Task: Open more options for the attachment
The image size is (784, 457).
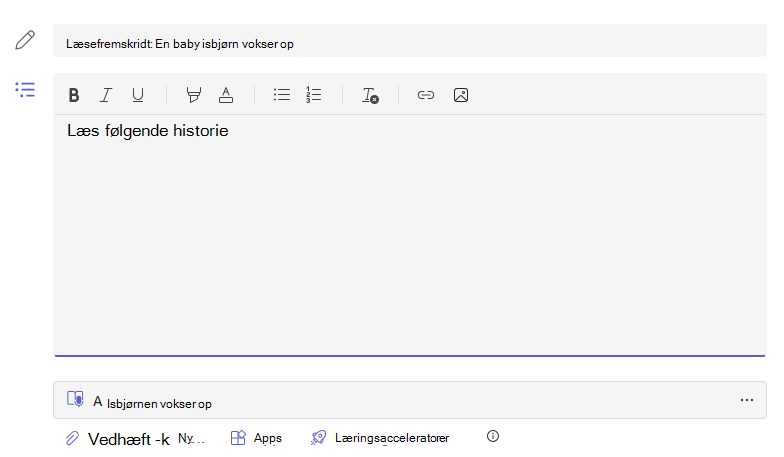Action: [747, 400]
